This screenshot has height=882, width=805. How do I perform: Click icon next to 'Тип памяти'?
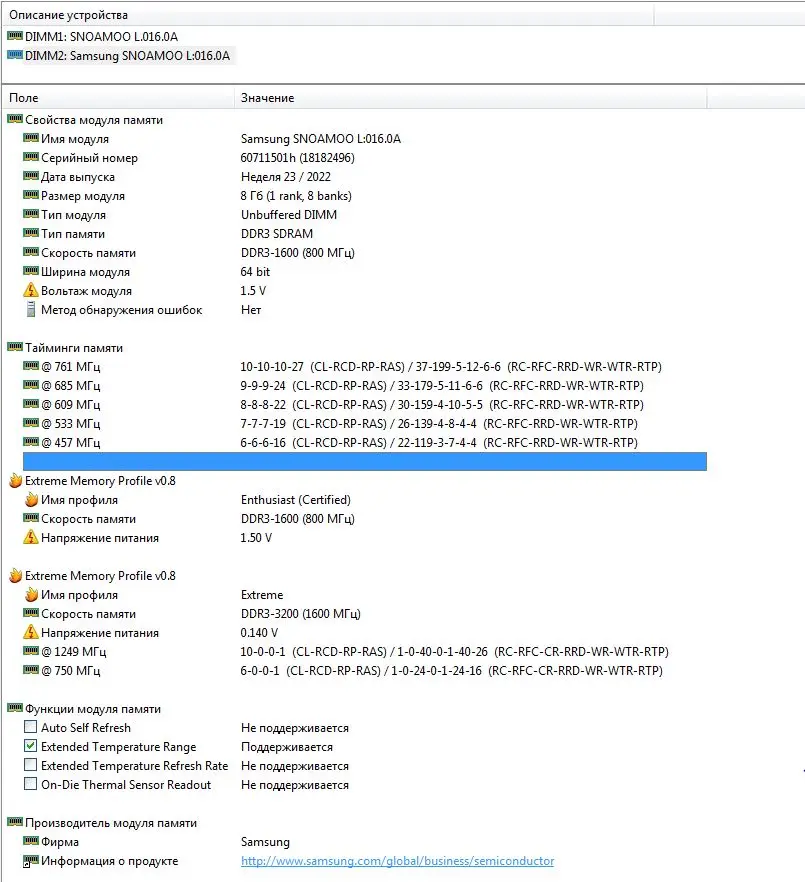(x=30, y=233)
